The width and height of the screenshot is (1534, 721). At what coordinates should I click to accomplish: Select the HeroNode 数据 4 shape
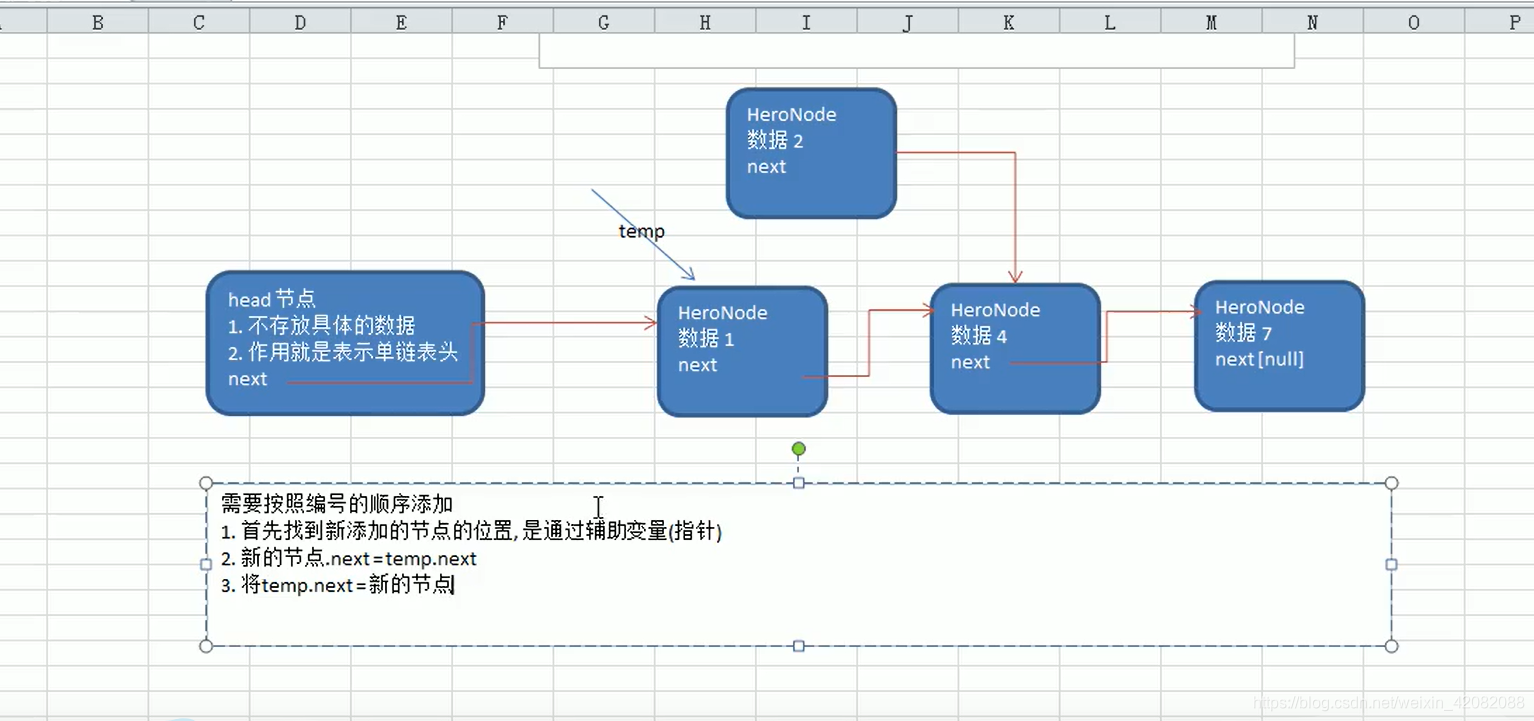tap(1015, 349)
